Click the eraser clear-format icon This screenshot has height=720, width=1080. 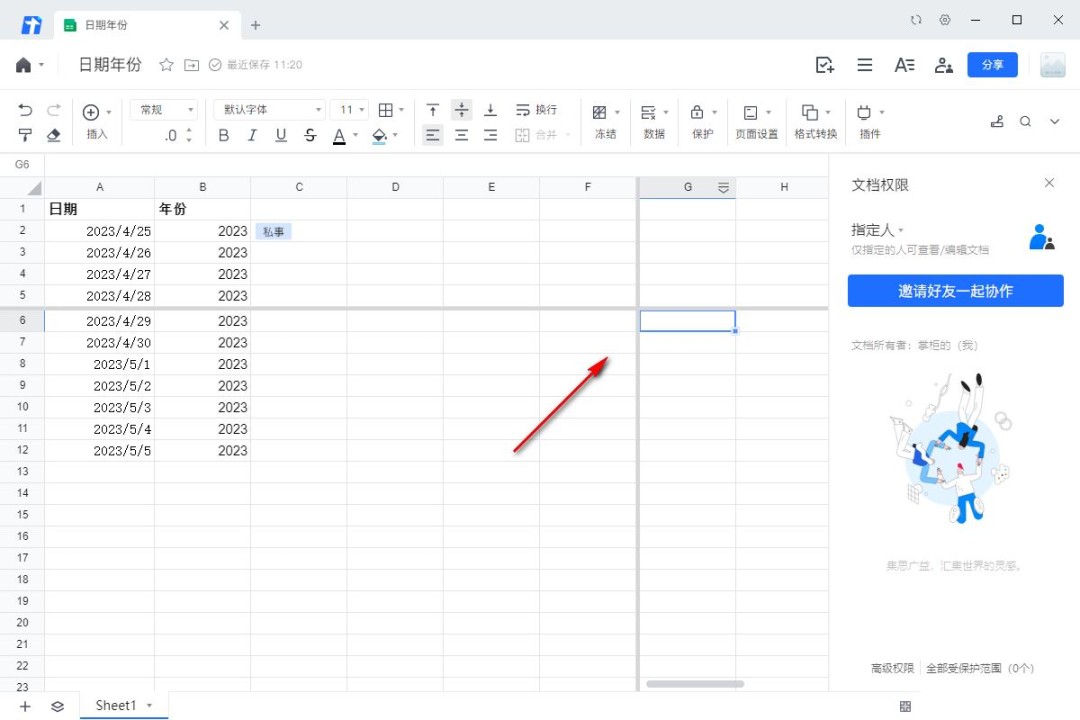(x=54, y=135)
